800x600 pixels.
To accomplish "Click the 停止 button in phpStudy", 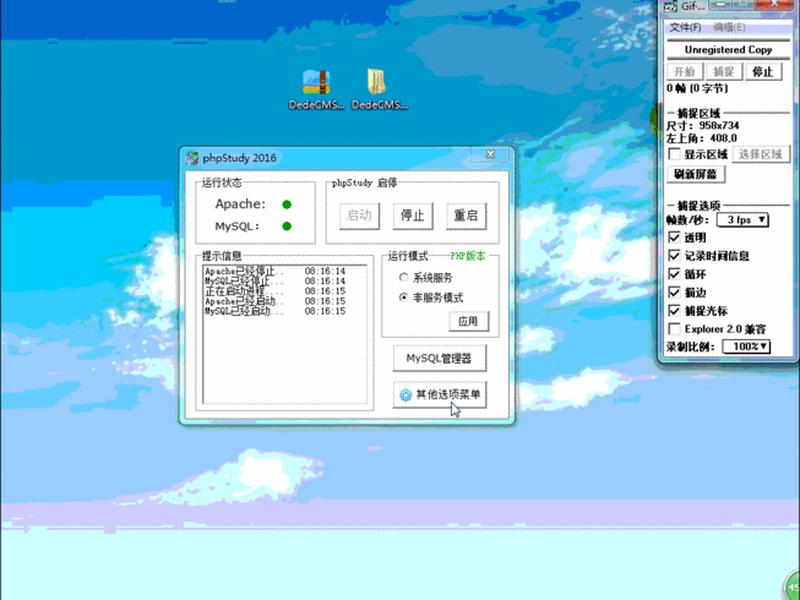I will pyautogui.click(x=413, y=216).
